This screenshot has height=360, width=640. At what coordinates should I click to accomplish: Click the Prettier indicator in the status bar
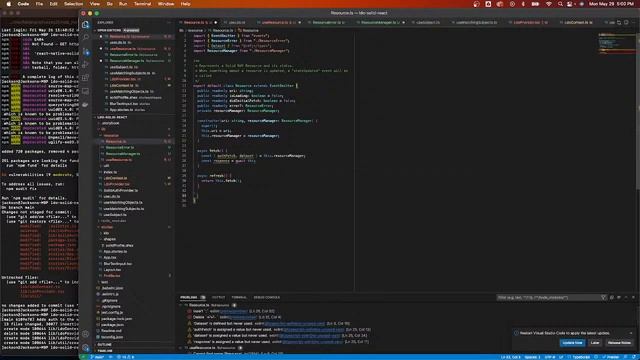click(x=611, y=357)
